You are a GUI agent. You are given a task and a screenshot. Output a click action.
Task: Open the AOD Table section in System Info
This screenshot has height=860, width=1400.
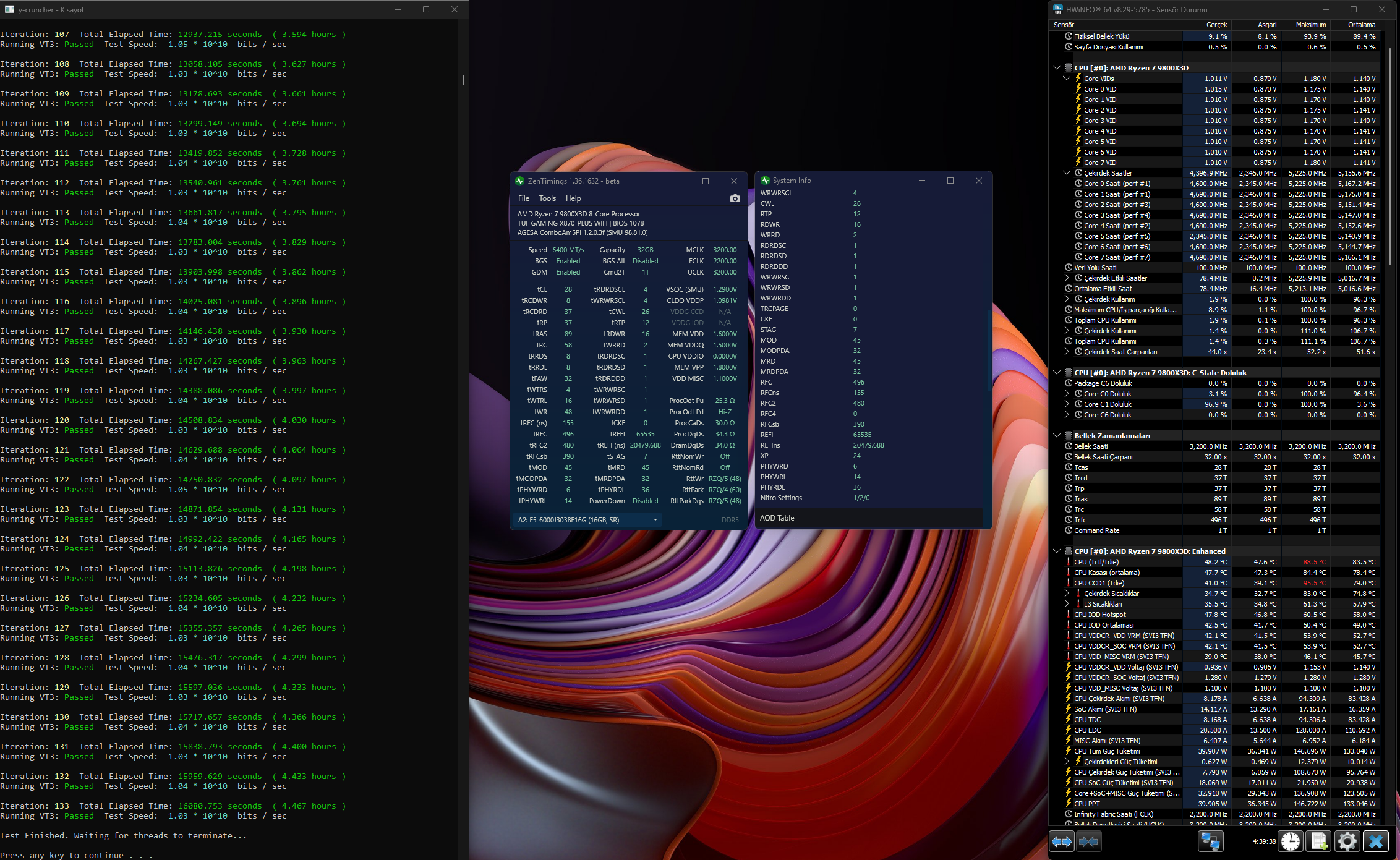[x=869, y=518]
